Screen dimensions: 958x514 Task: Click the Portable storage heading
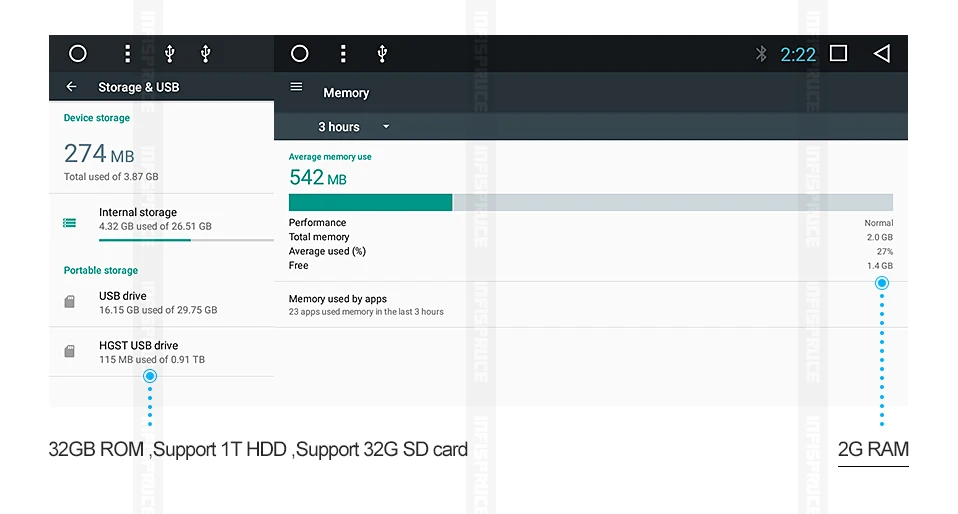coord(101,270)
